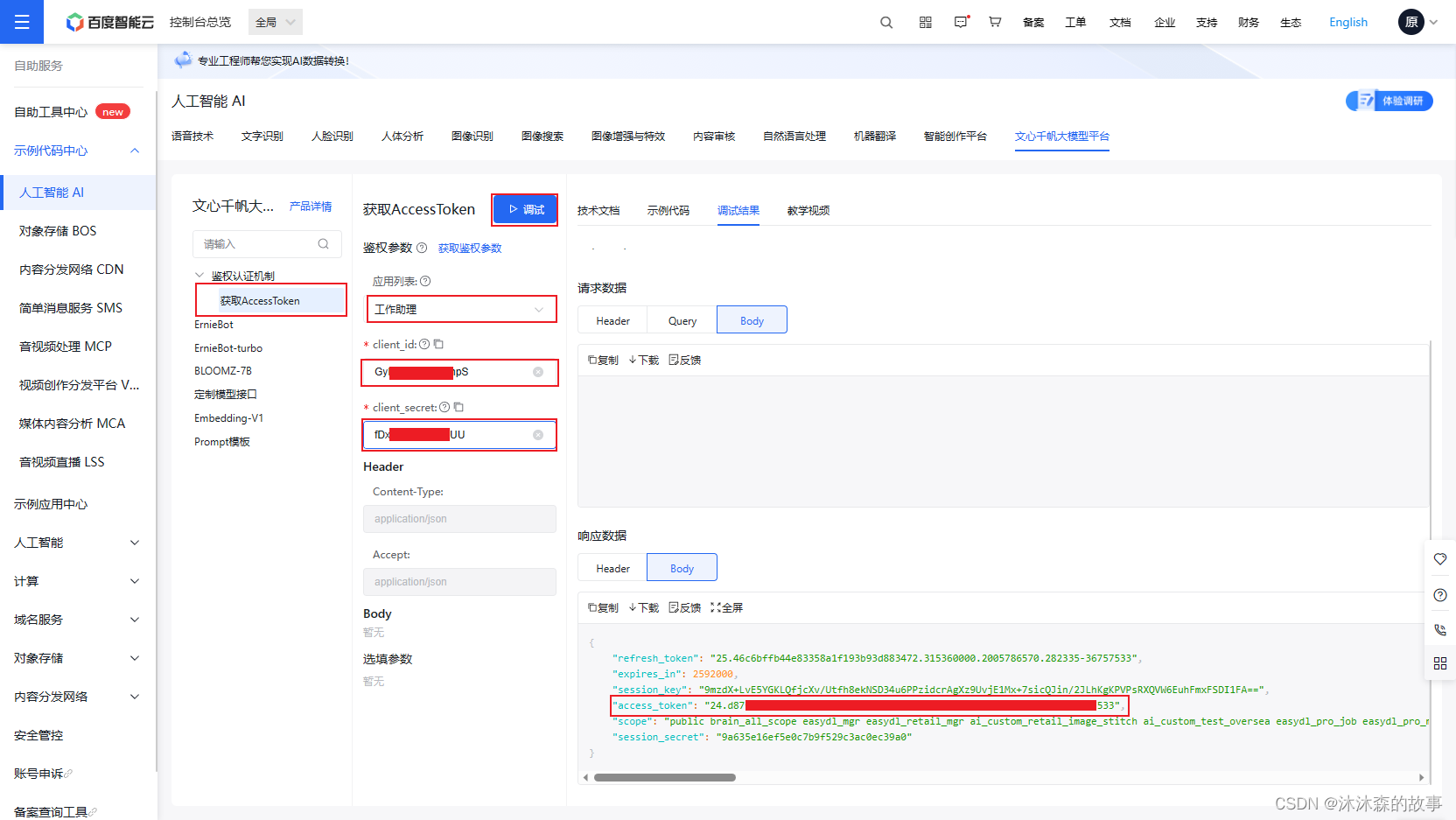Viewport: 1456px width, 820px height.
Task: Clear the client_id field with the x icon
Action: [x=538, y=372]
